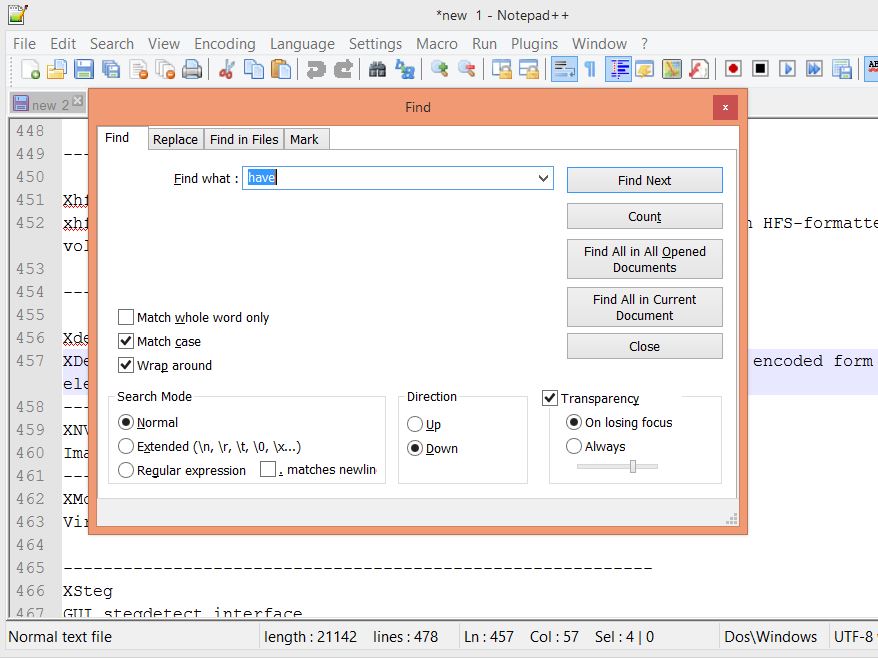Switch to the Replace tab
This screenshot has height=658, width=878.
175,139
